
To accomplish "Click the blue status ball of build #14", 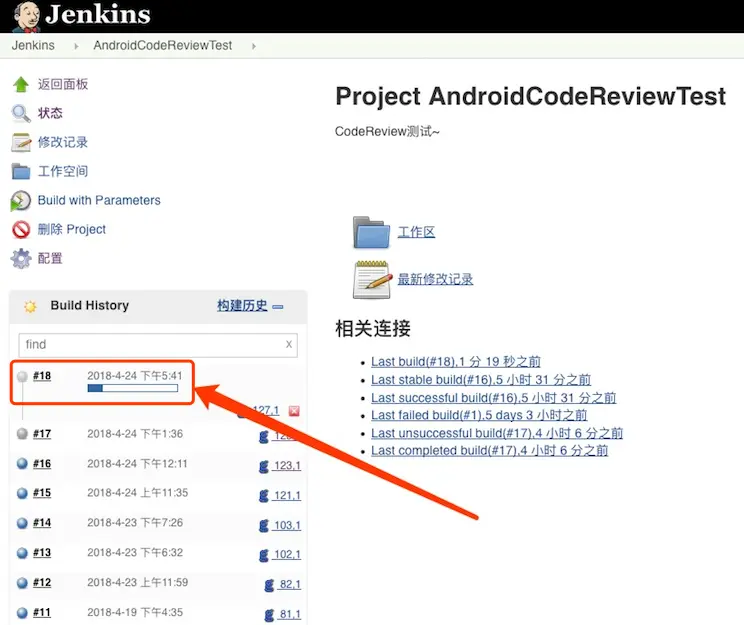I will coord(22,523).
